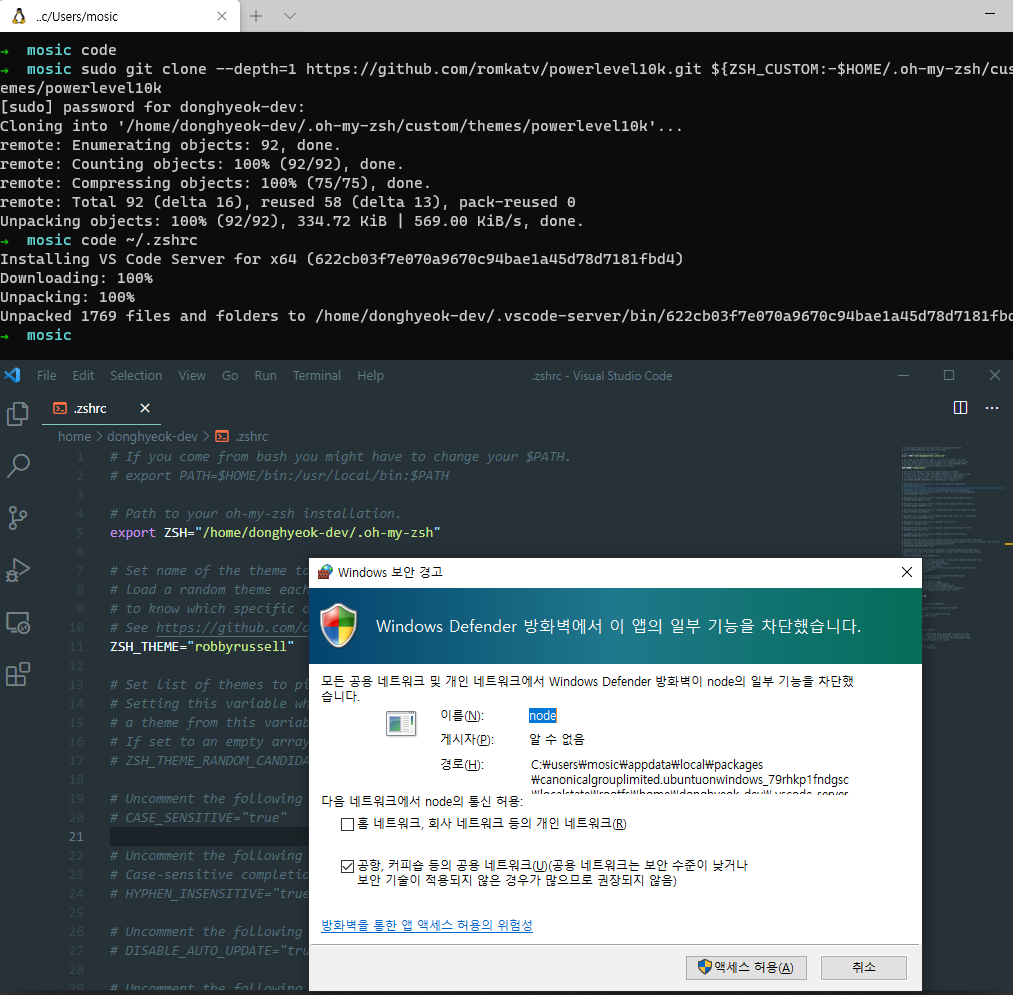
Task: Open the Selection menu
Action: [x=136, y=375]
